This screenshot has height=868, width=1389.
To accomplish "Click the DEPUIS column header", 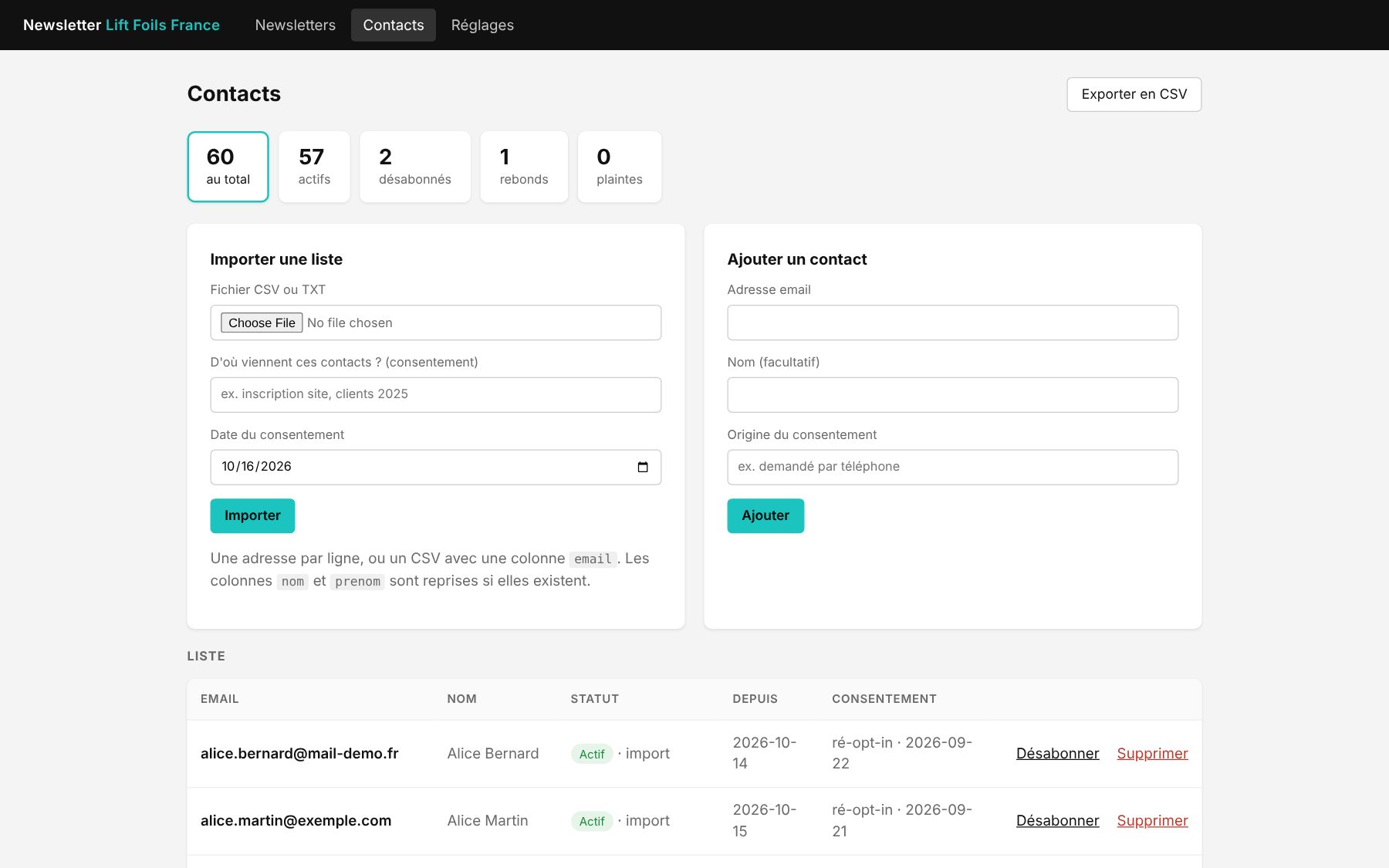I will tap(755, 699).
